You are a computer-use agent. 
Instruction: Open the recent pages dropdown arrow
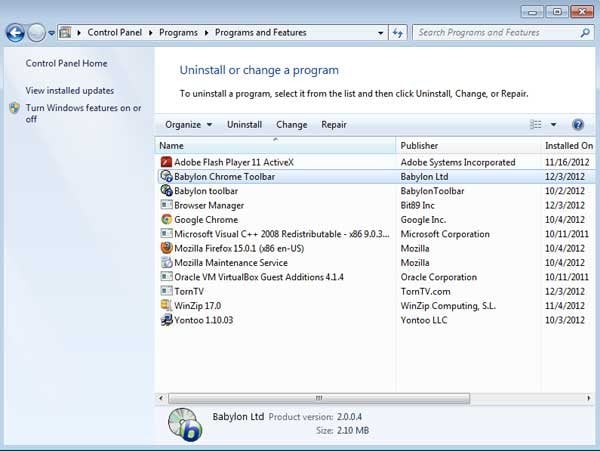(x=51, y=33)
